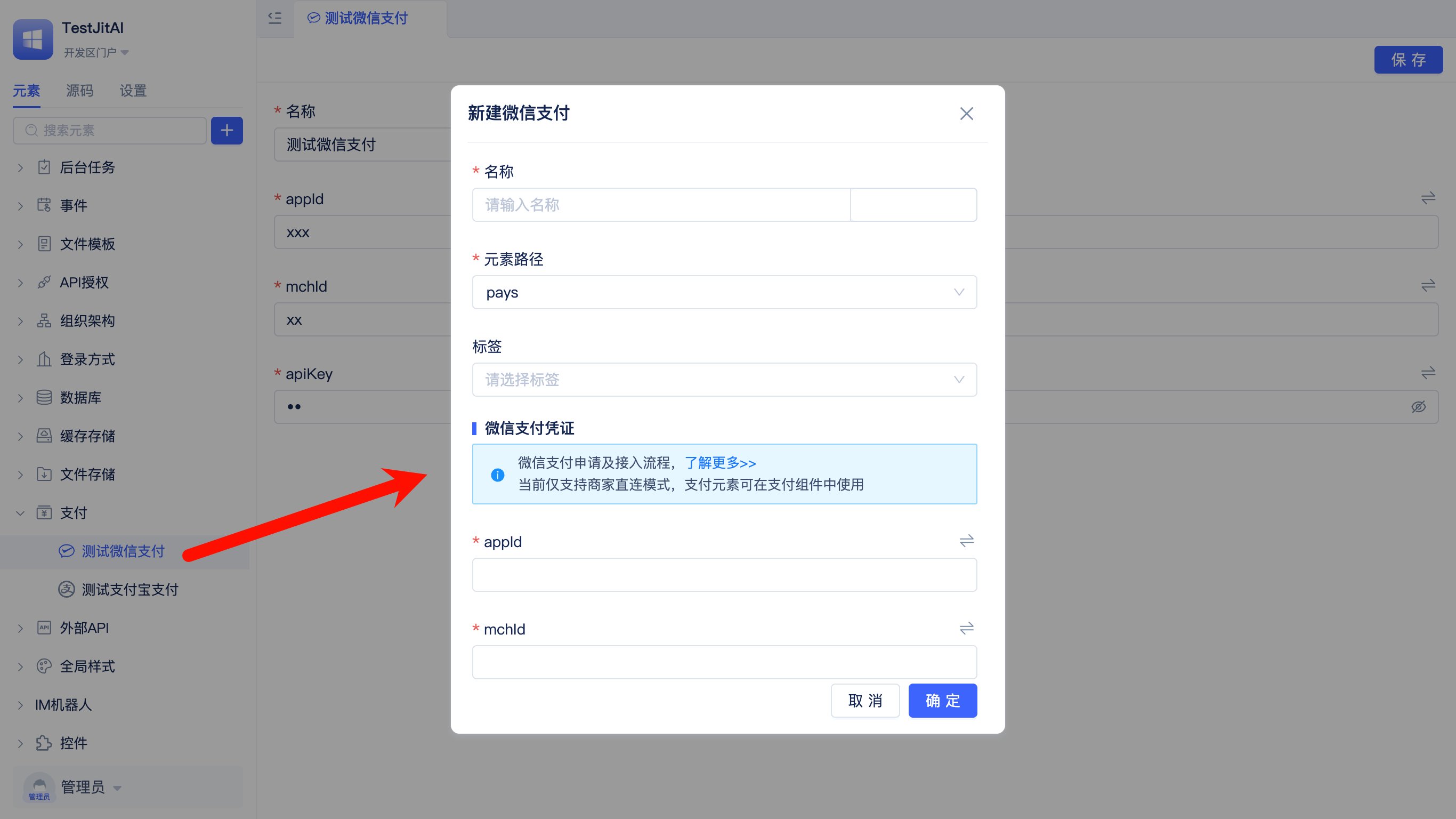The height and width of the screenshot is (819, 1456).
Task: Open the 元素路径 pays dropdown
Action: tap(724, 292)
